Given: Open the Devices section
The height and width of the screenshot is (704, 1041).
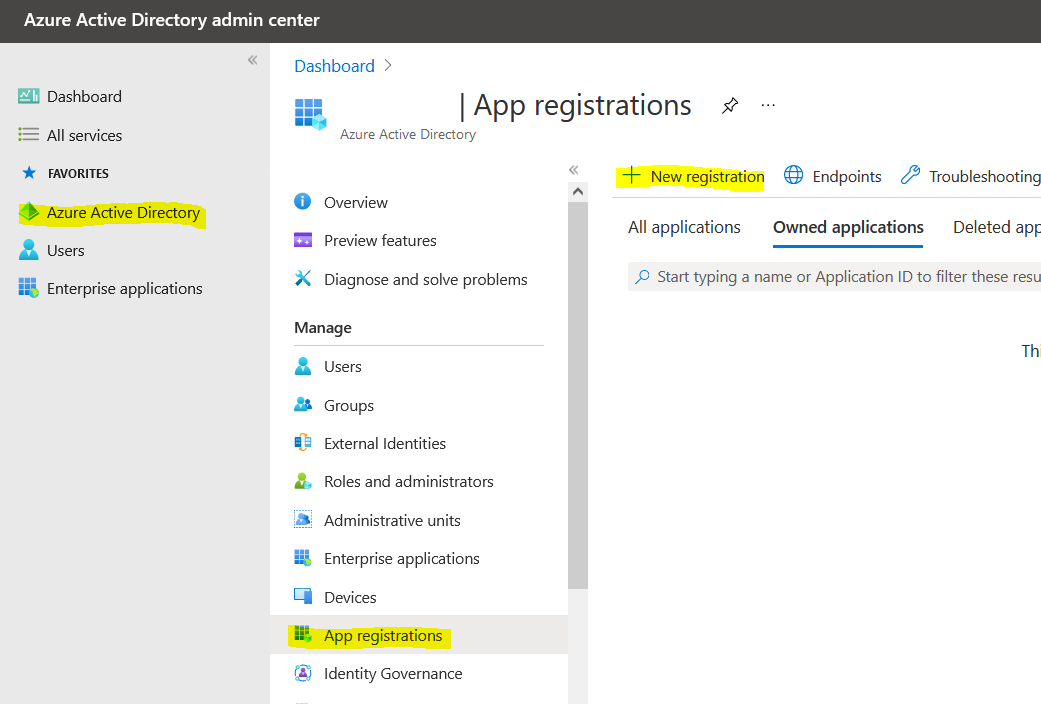Looking at the screenshot, I should coord(350,597).
